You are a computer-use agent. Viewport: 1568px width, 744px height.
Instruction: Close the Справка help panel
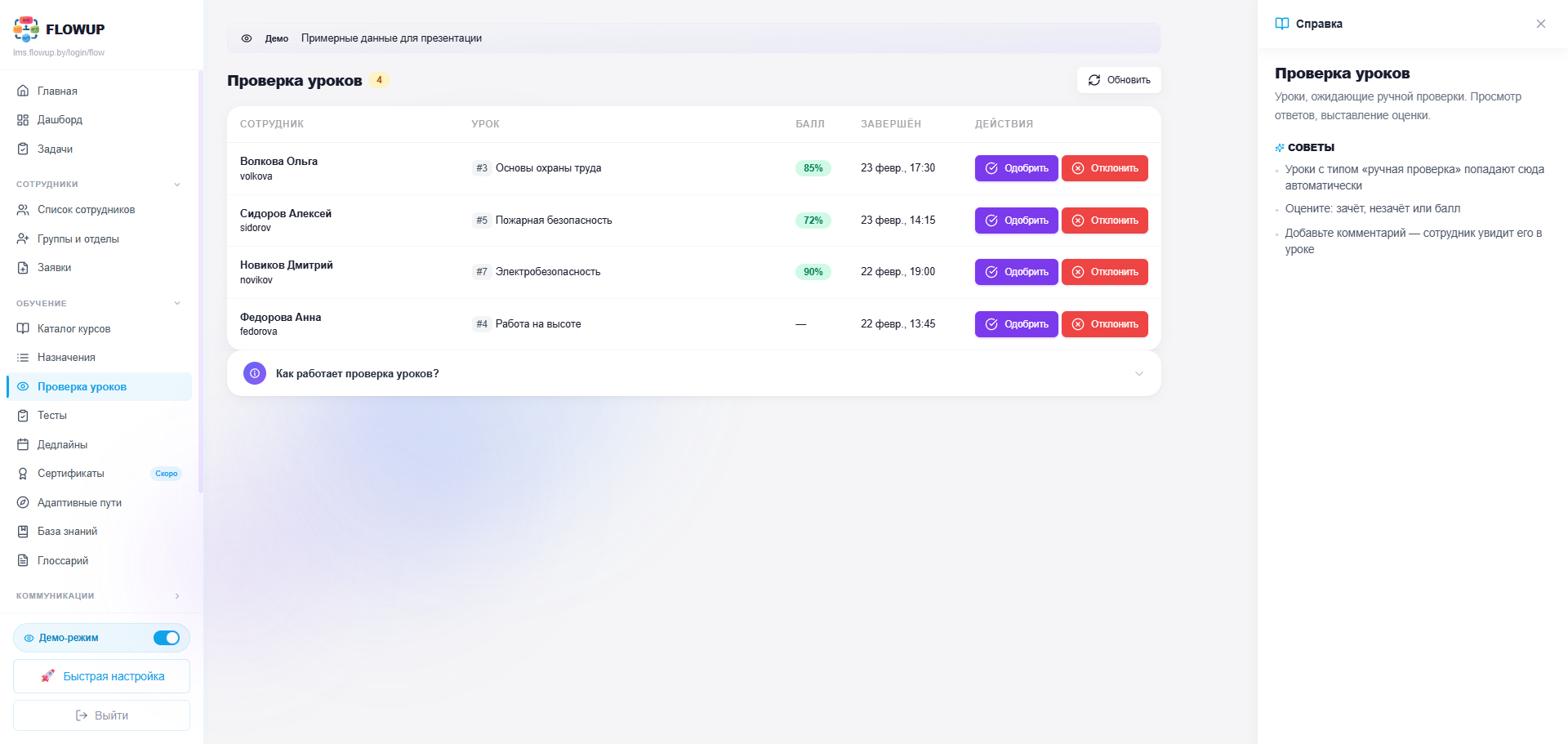(1540, 24)
